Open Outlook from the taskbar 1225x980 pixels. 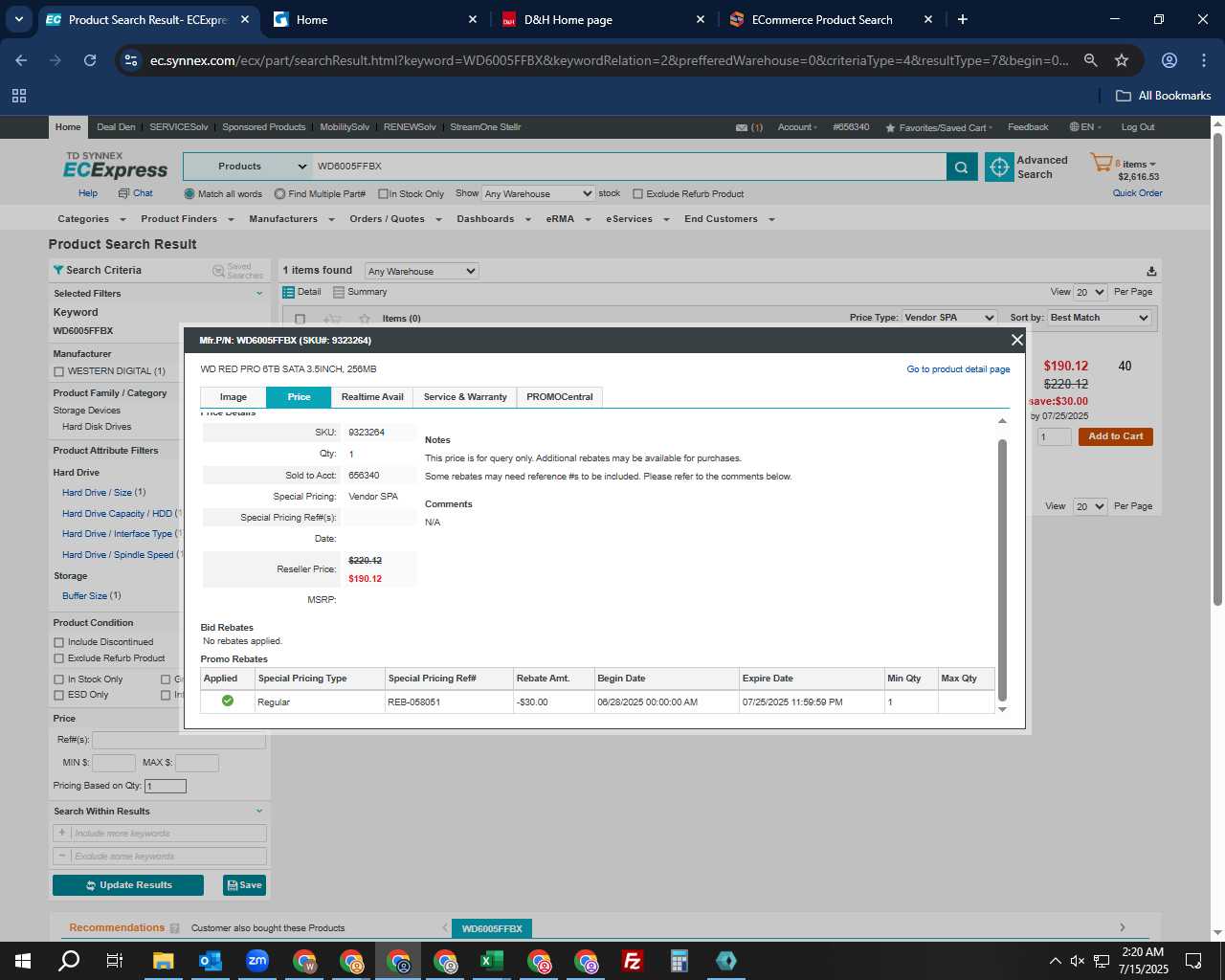coord(210,961)
